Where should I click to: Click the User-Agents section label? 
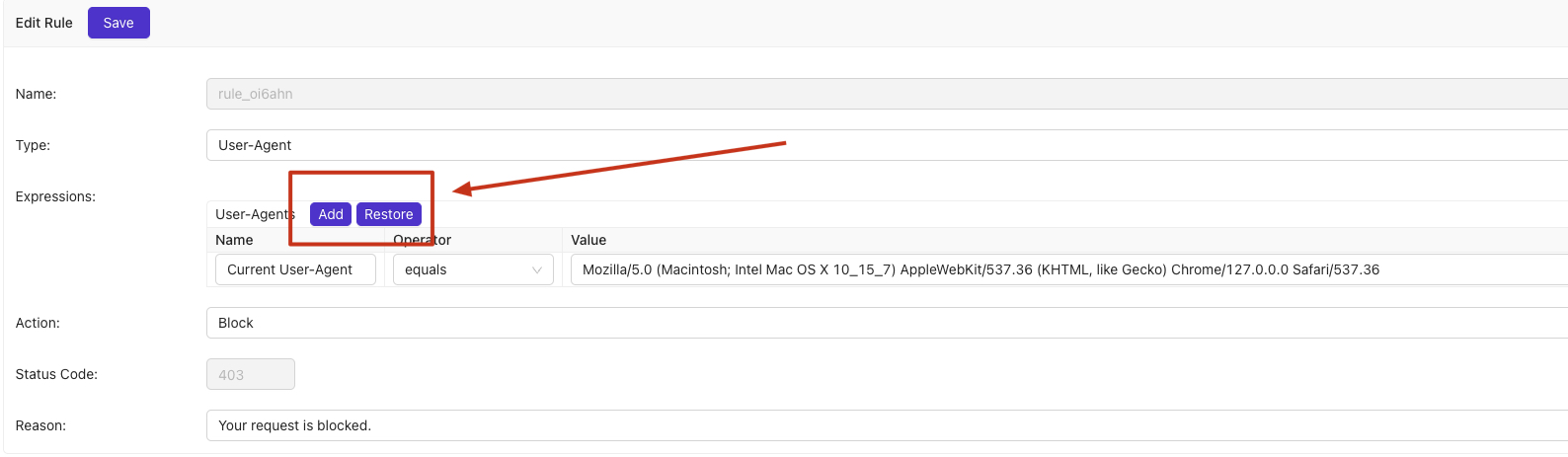click(x=253, y=214)
